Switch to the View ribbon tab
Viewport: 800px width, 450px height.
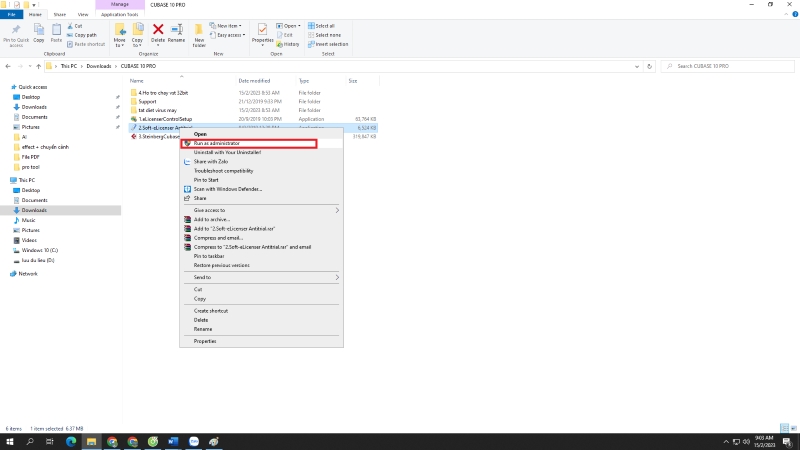[x=83, y=15]
